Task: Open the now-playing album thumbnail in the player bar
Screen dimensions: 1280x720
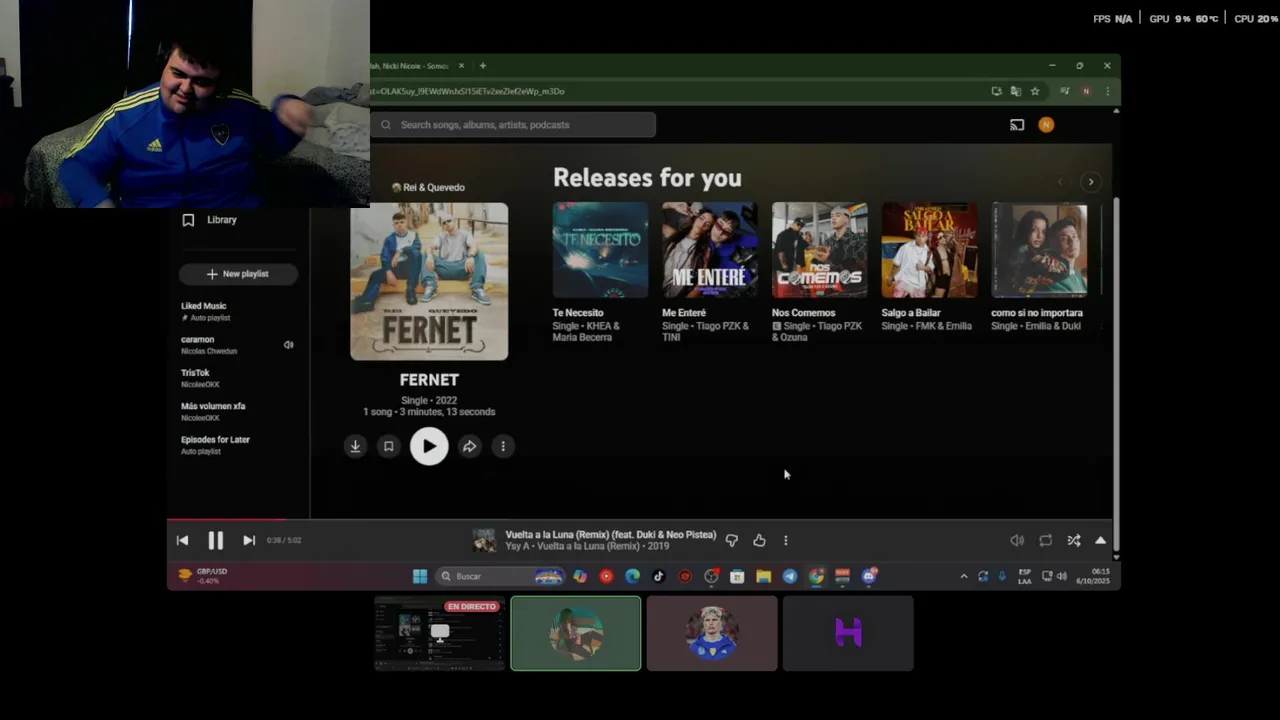Action: [484, 540]
